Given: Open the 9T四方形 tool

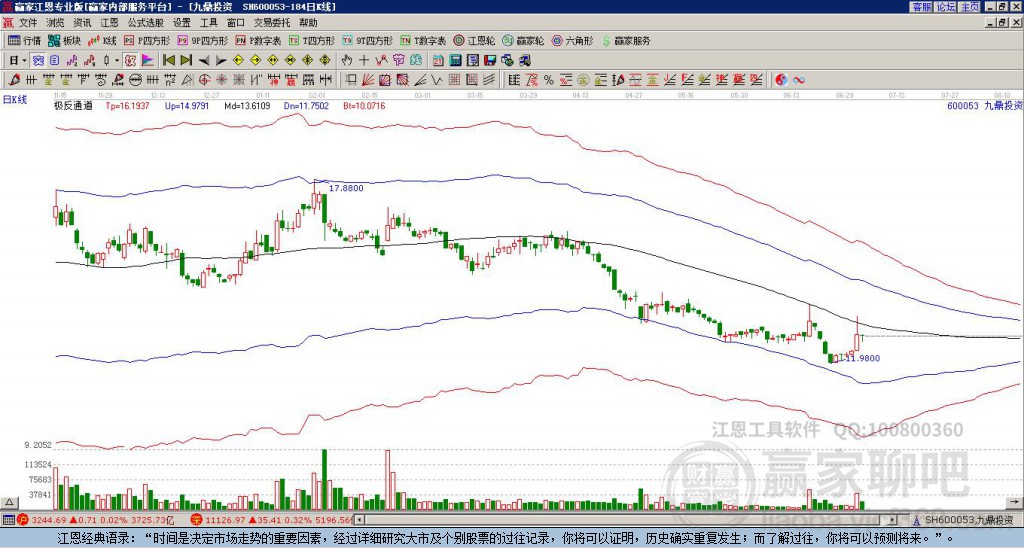Looking at the screenshot, I should (x=367, y=40).
